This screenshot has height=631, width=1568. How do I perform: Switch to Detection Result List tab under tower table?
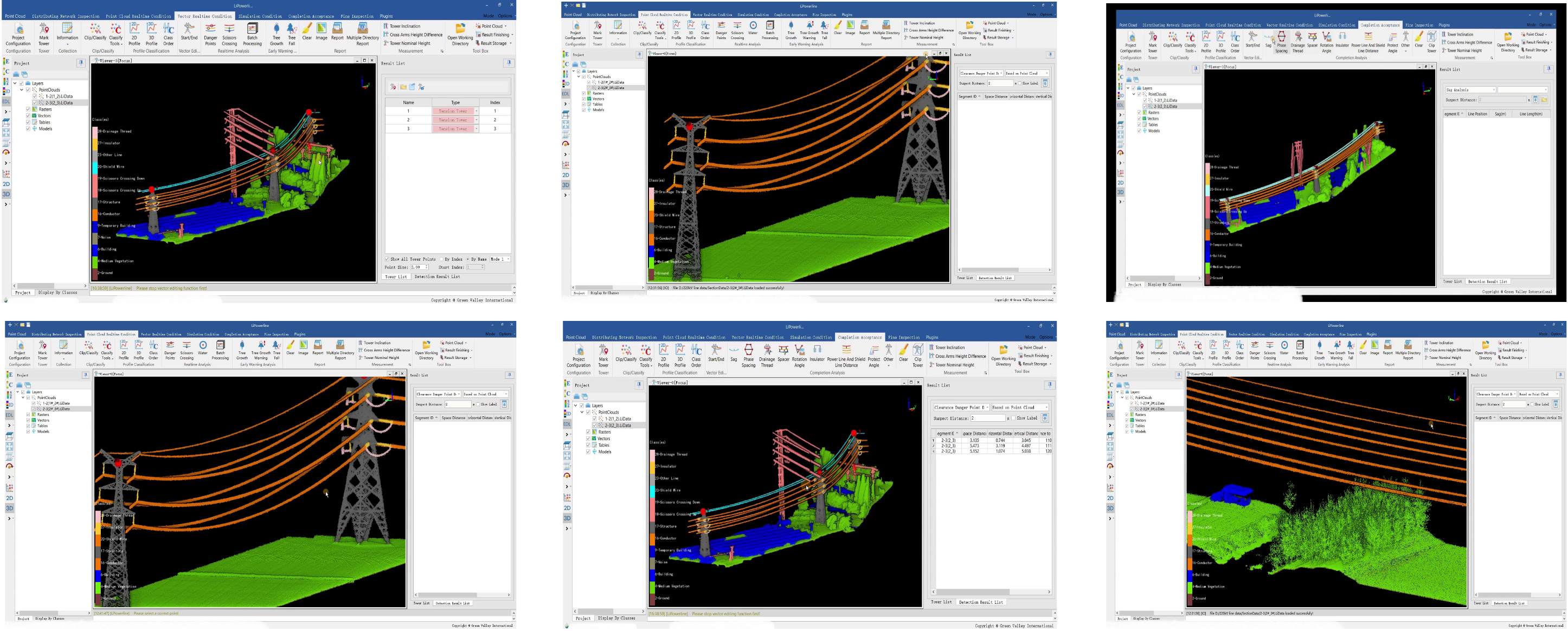click(437, 277)
